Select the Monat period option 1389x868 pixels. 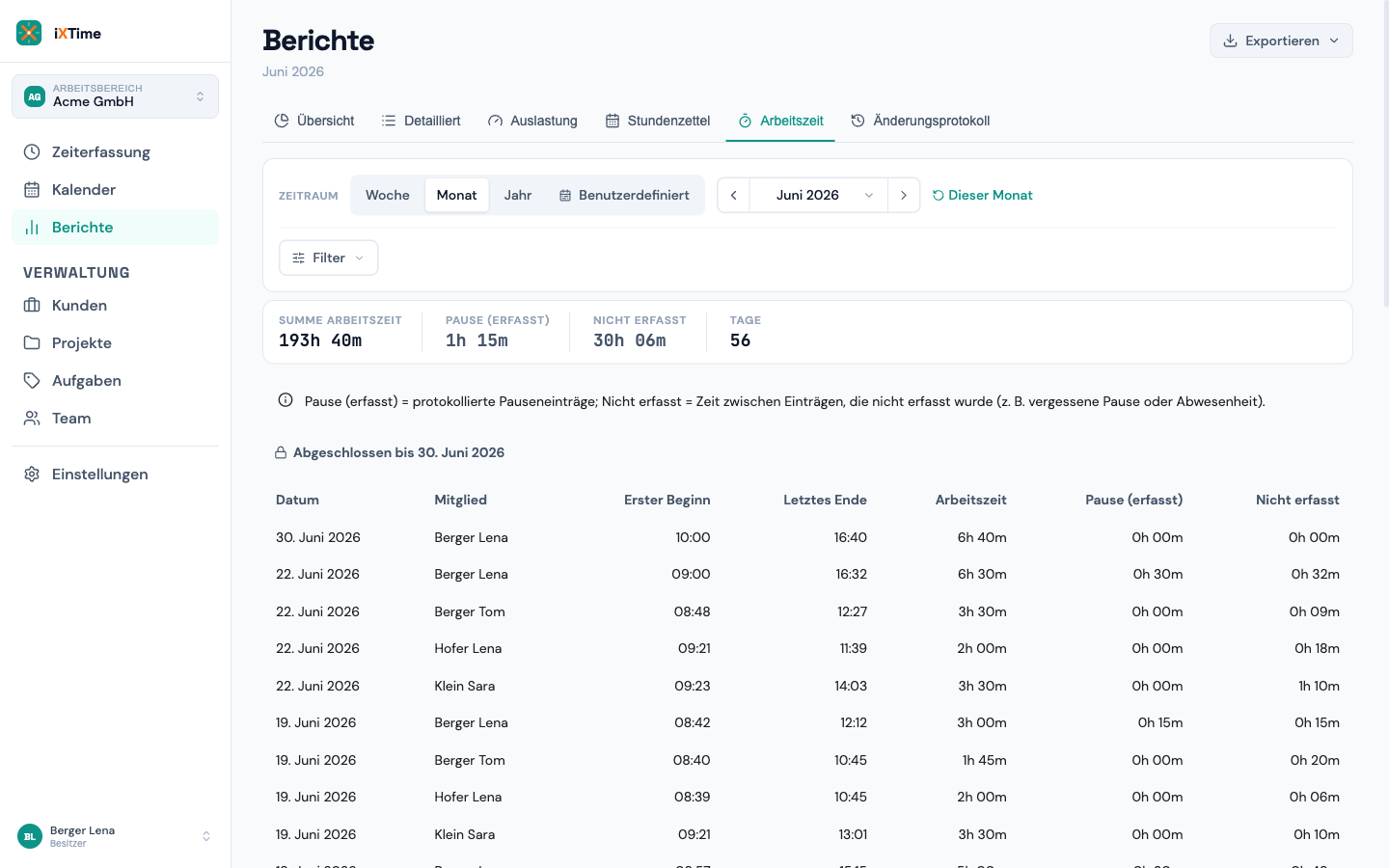456,195
